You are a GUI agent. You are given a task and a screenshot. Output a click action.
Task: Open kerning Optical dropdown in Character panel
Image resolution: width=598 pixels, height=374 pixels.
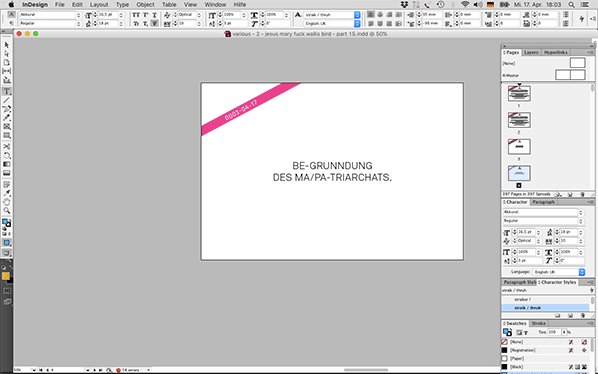[x=539, y=241]
